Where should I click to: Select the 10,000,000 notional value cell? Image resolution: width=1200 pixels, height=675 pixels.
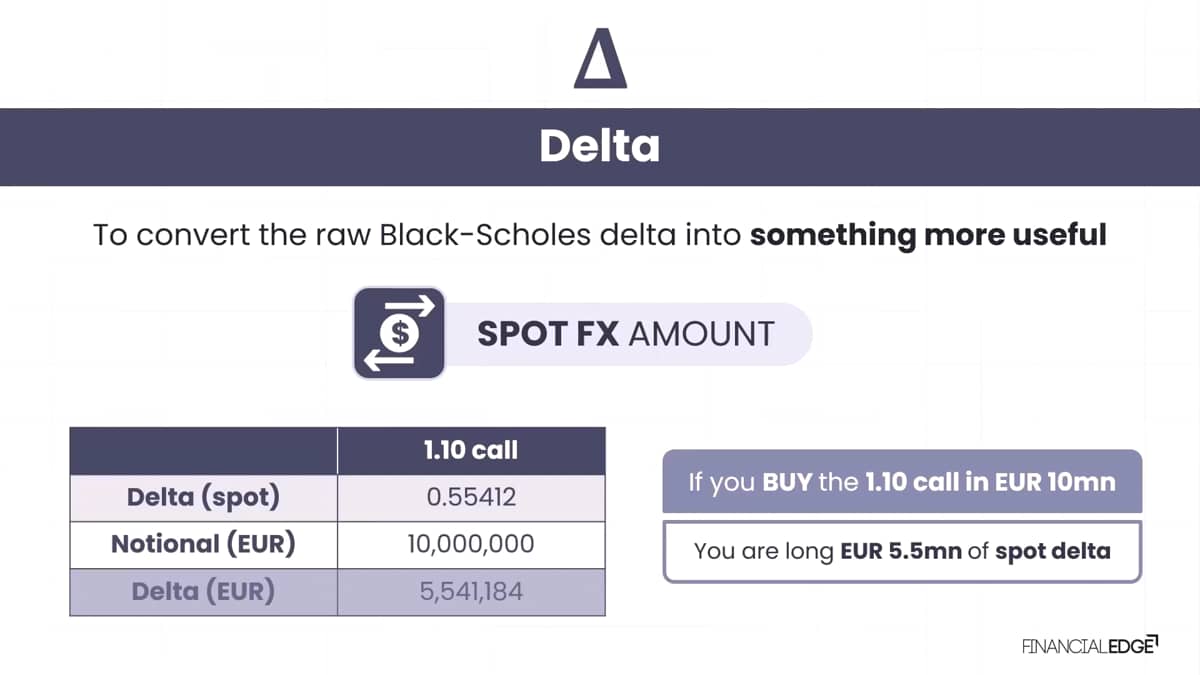471,544
